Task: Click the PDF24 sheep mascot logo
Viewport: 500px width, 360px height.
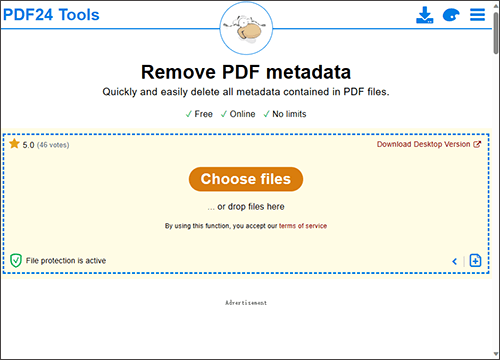Action: (x=246, y=28)
